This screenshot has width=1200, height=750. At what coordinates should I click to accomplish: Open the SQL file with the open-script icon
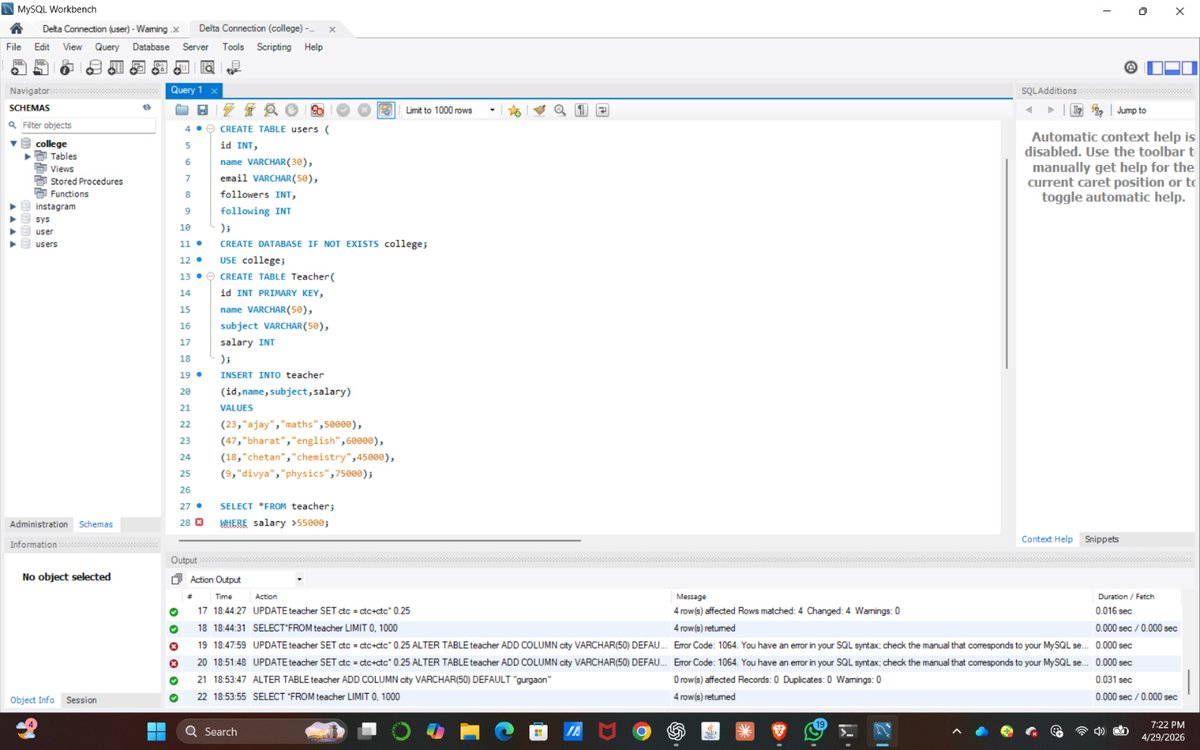pos(181,110)
